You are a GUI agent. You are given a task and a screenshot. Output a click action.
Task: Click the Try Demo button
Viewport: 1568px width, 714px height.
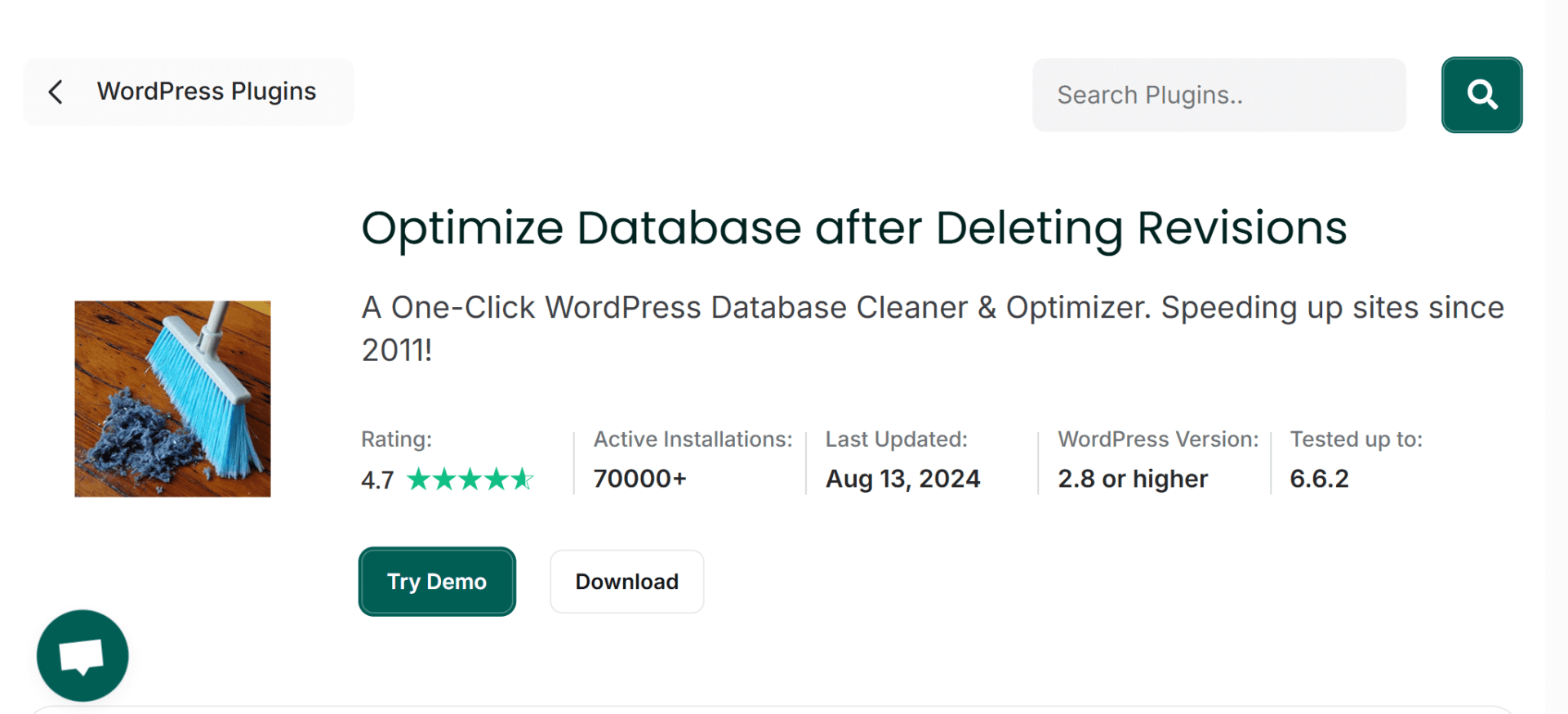436,581
